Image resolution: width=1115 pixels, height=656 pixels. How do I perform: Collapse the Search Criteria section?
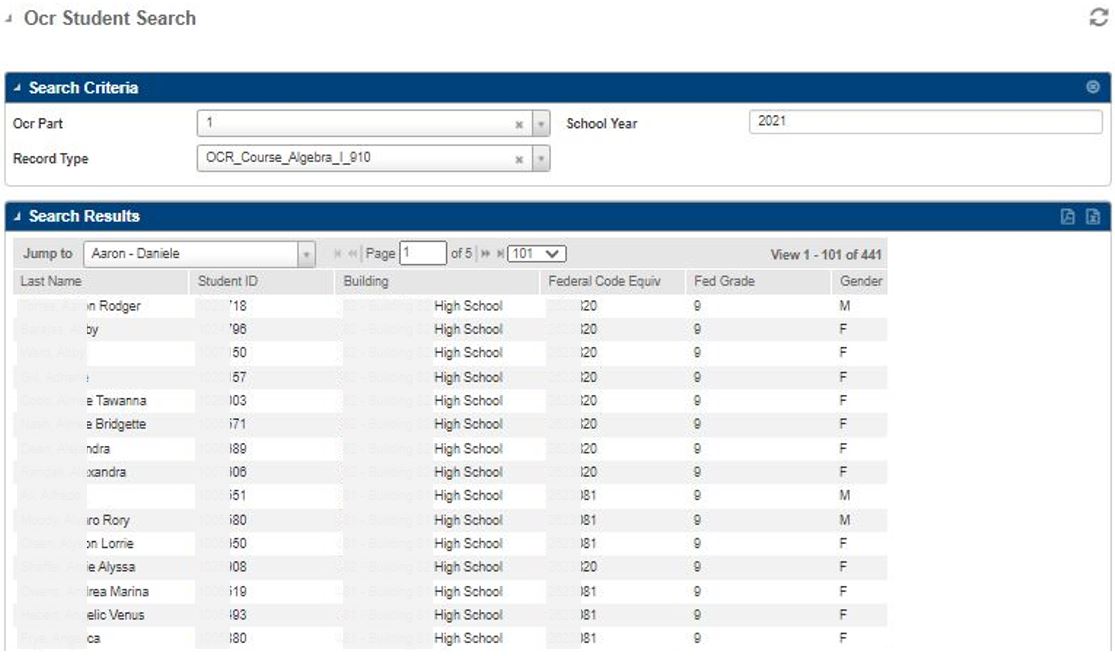[x=17, y=88]
